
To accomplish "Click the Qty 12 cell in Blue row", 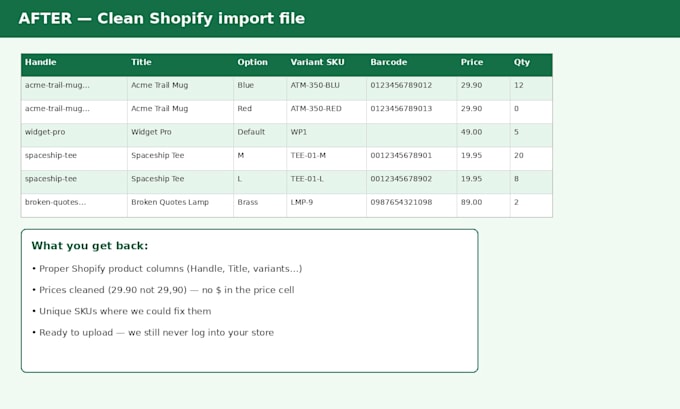I will coord(531,88).
